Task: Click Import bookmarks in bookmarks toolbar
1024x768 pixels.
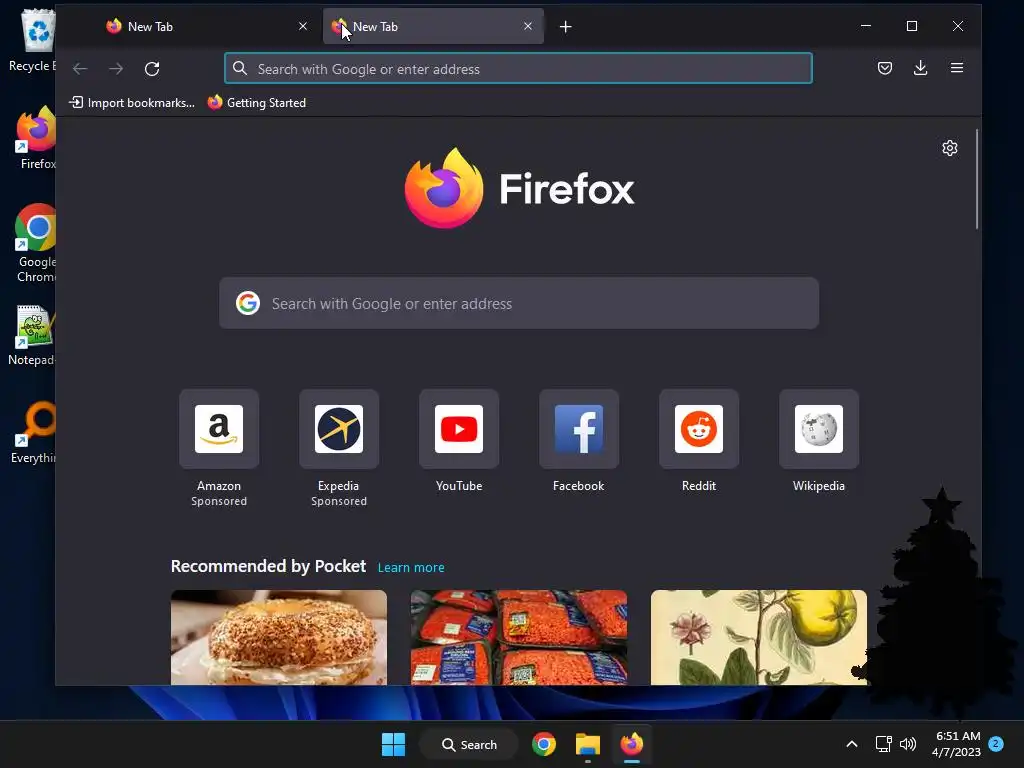Action: pos(132,103)
